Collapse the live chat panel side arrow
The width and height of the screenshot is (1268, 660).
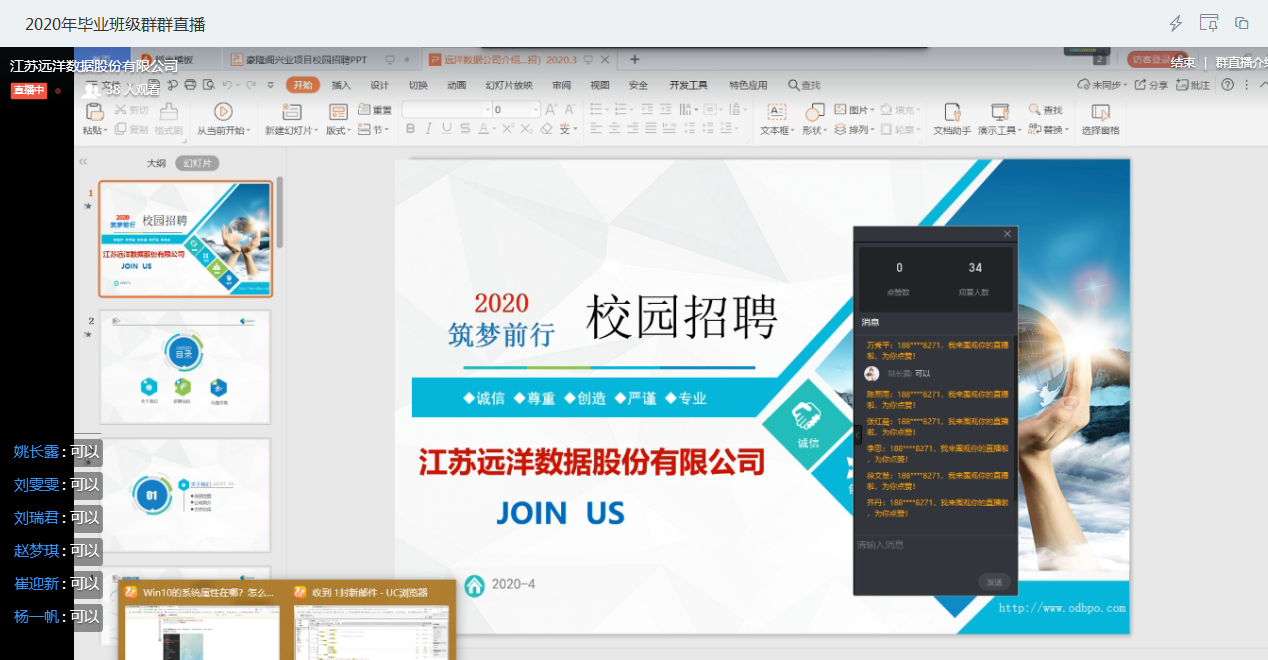coord(857,434)
